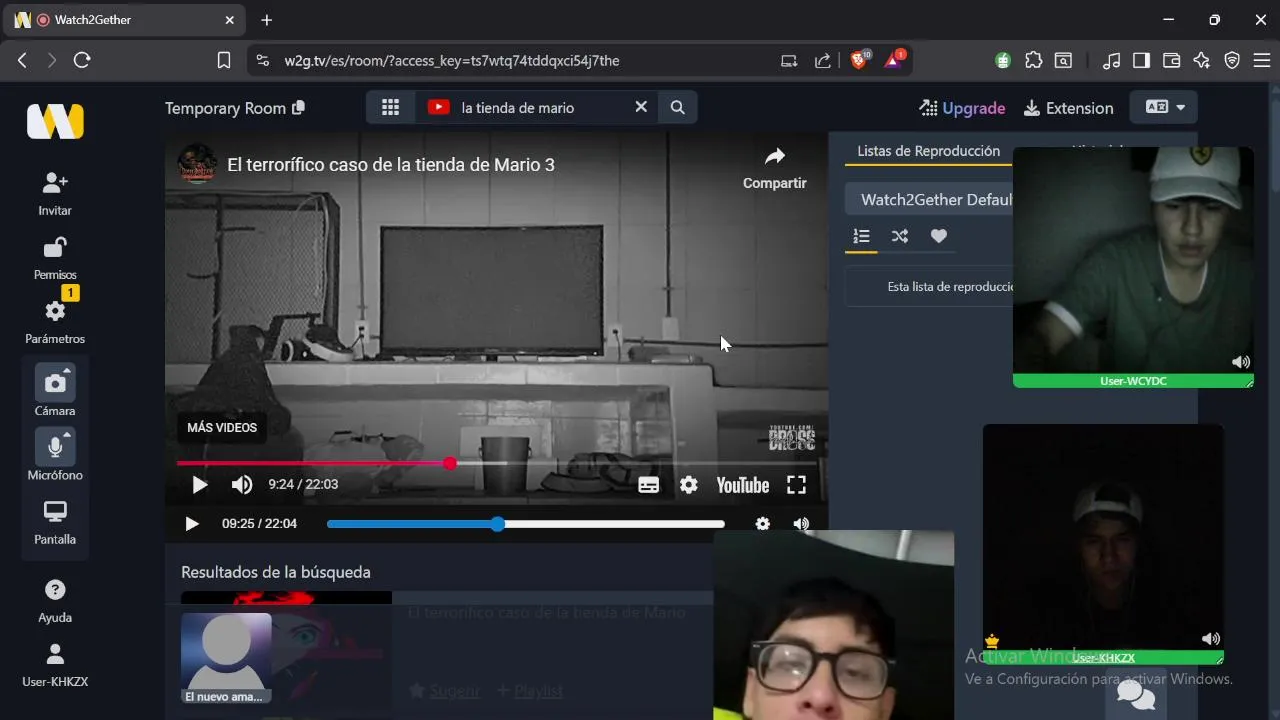This screenshot has height=720, width=1280.
Task: Open YouTube player settings gear
Action: pyautogui.click(x=688, y=485)
